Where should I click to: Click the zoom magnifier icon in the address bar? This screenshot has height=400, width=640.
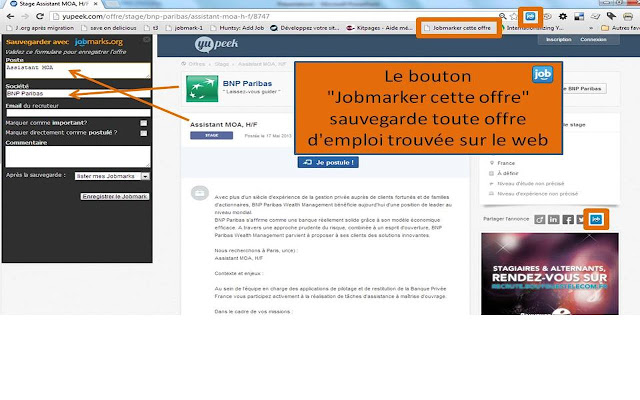click(x=503, y=16)
